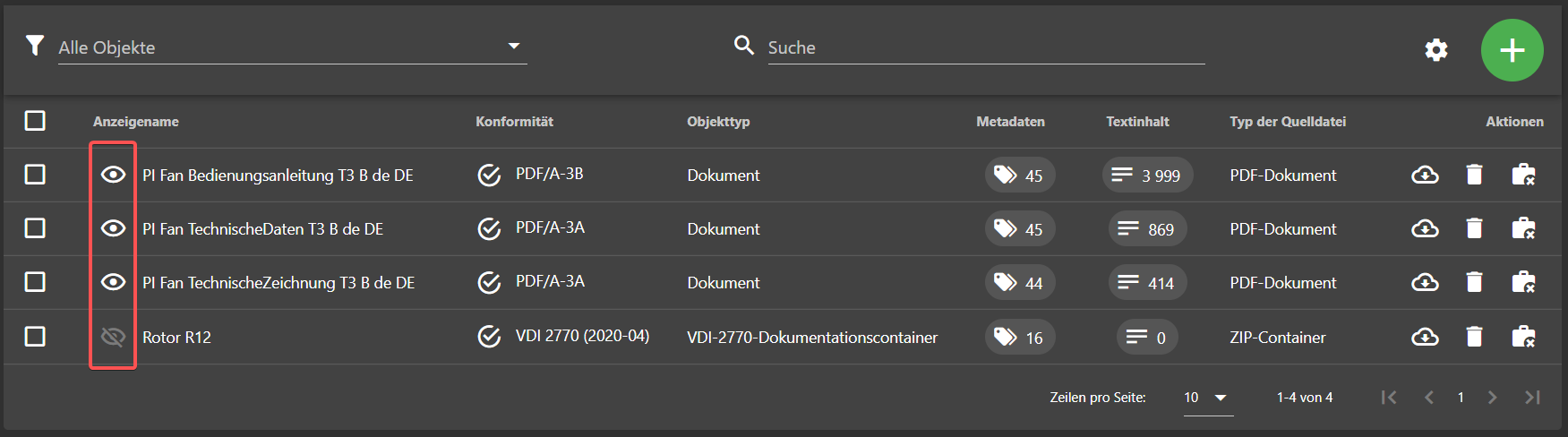Viewport: 1568px width, 437px height.
Task: Click the search magnifier icon
Action: pos(743,45)
